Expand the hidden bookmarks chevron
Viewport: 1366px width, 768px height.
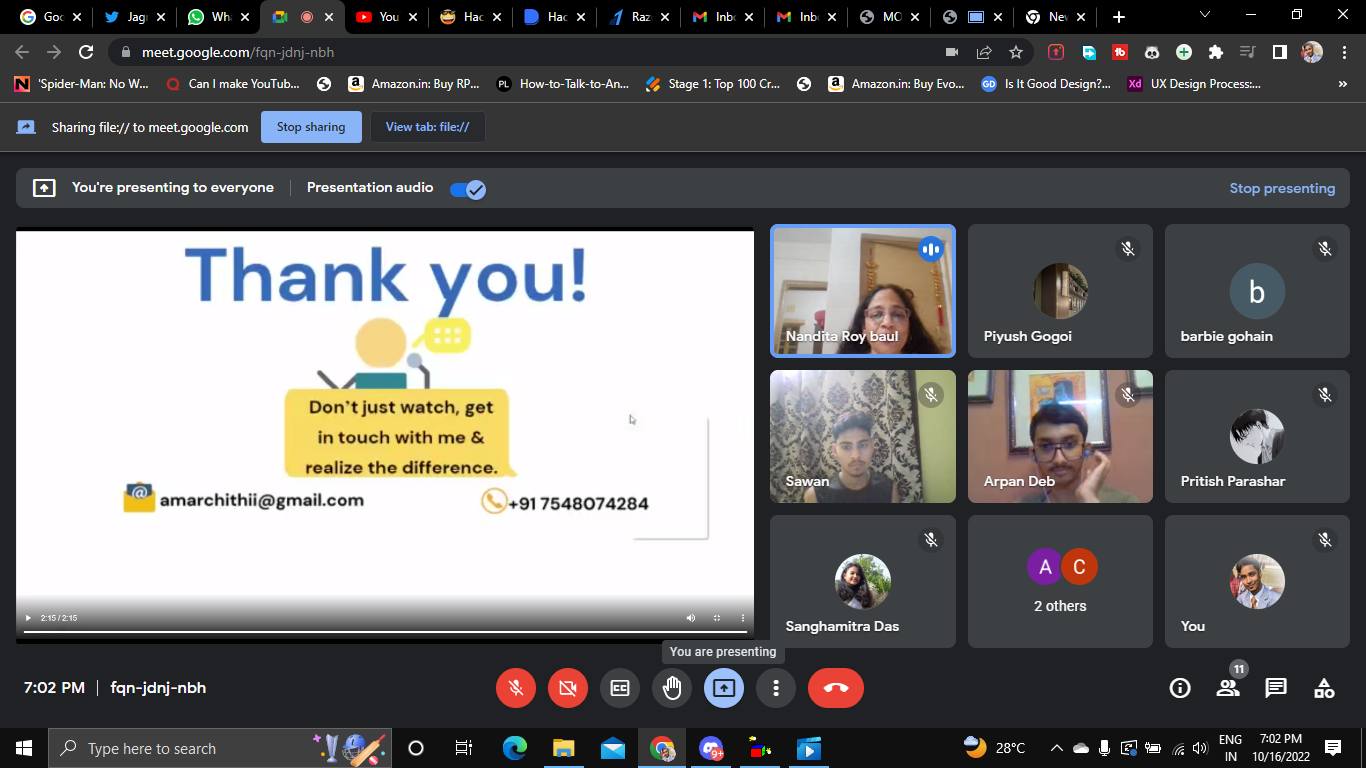(x=1342, y=84)
